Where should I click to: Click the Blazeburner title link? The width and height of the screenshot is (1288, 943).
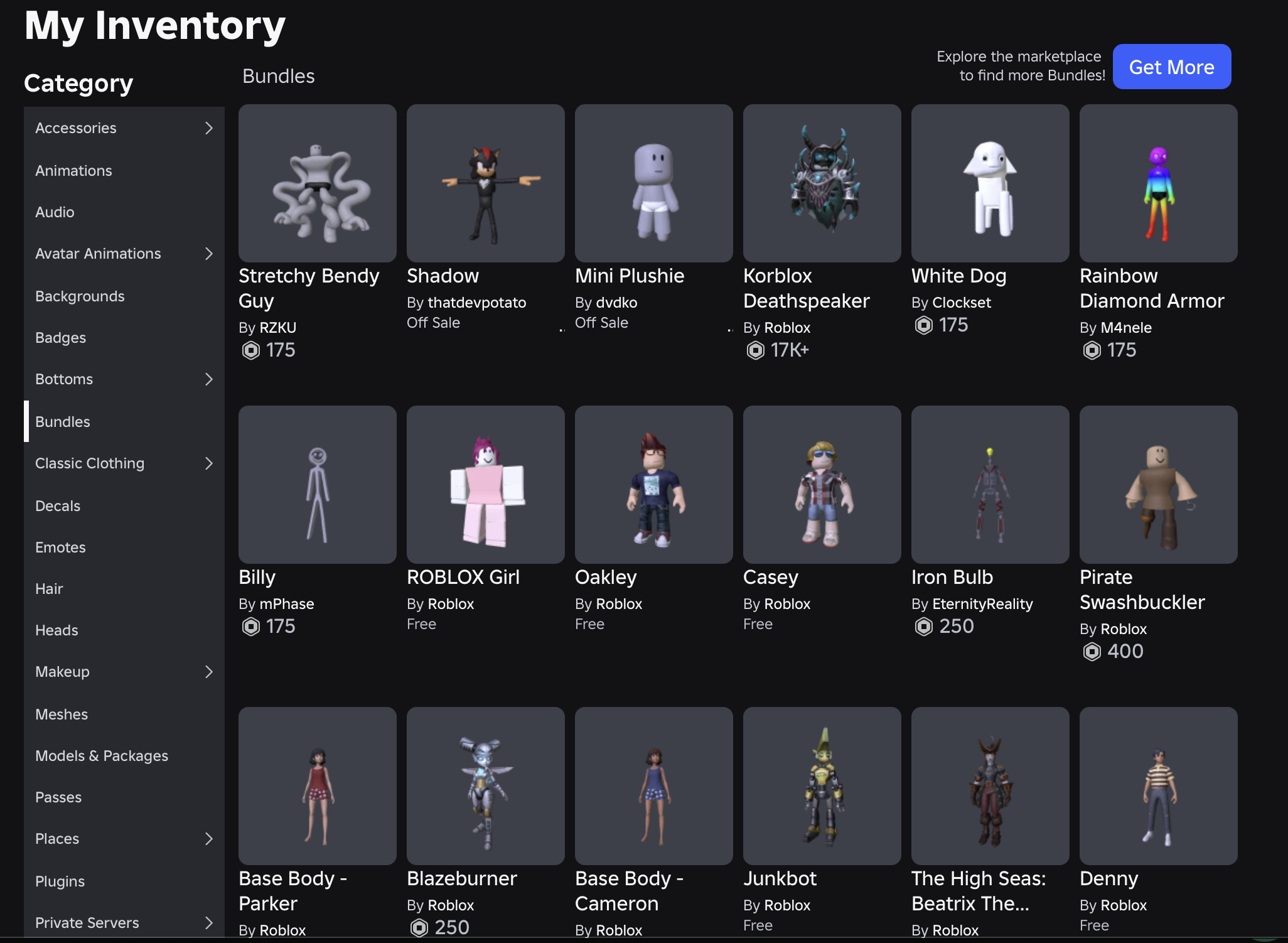tap(462, 878)
